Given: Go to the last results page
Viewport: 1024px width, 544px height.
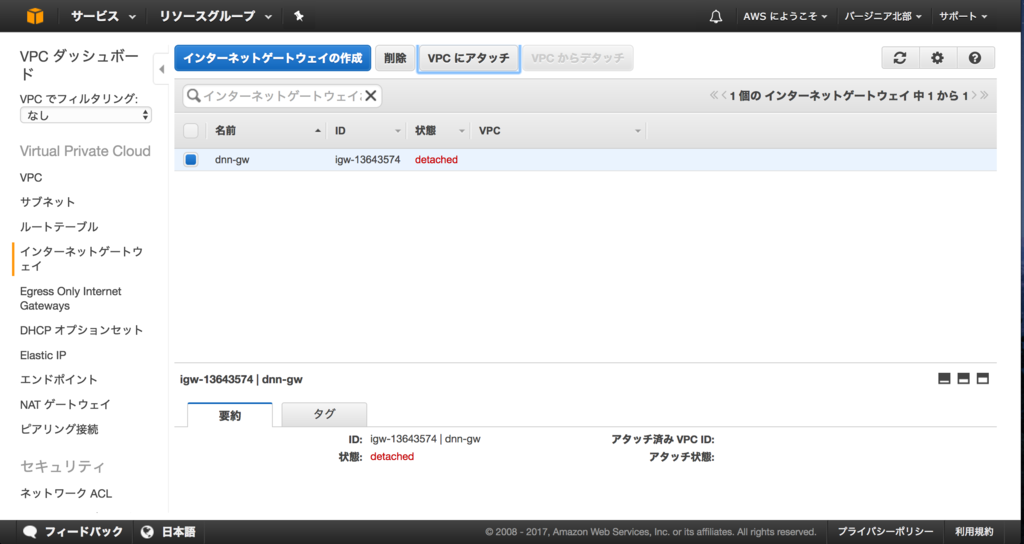Looking at the screenshot, I should (x=984, y=95).
